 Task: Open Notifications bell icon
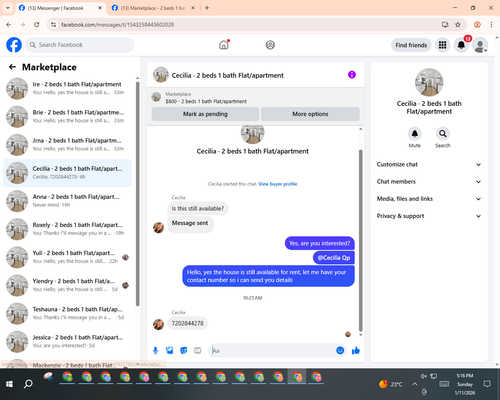tap(461, 45)
